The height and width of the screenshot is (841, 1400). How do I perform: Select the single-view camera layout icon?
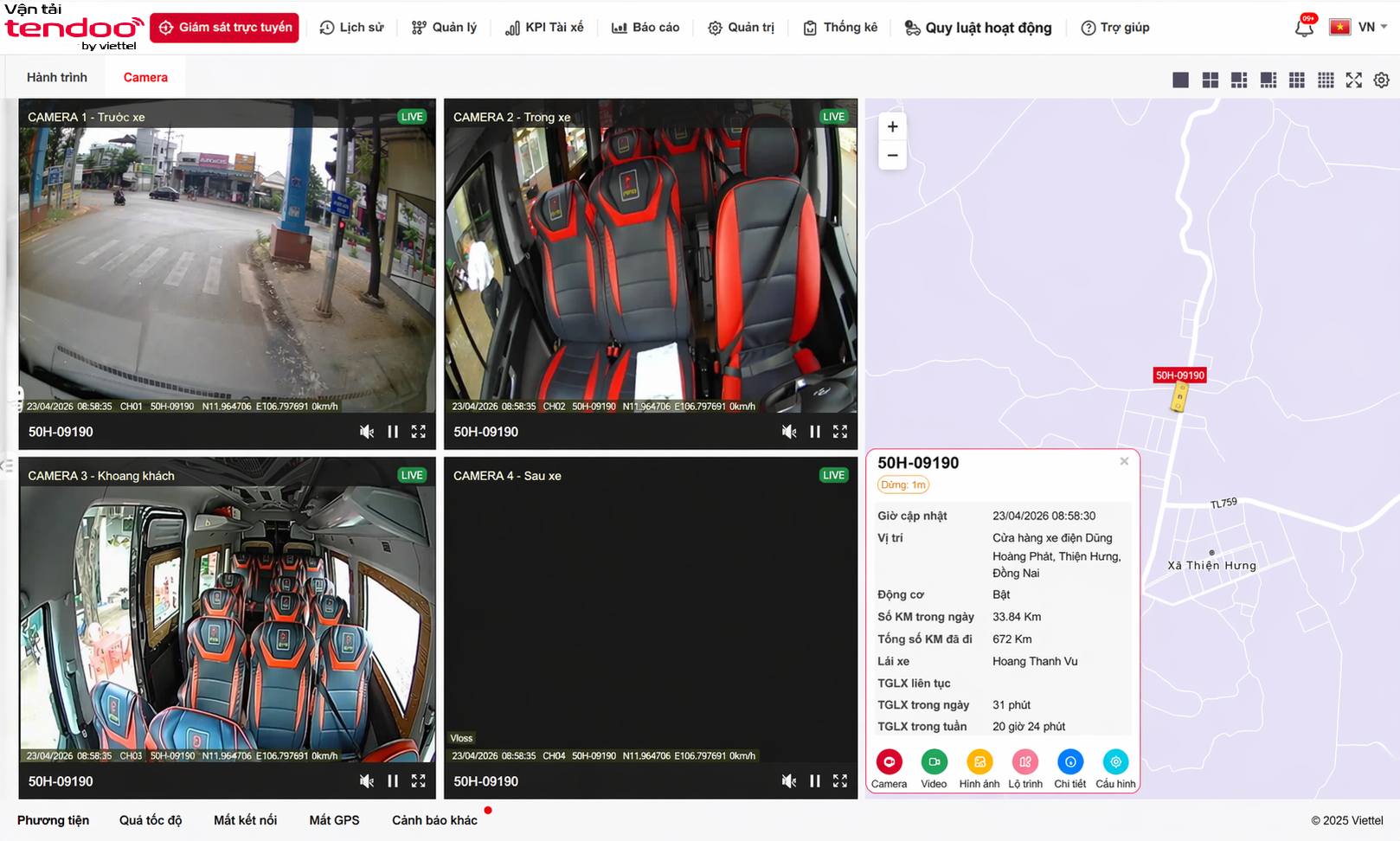(x=1180, y=80)
